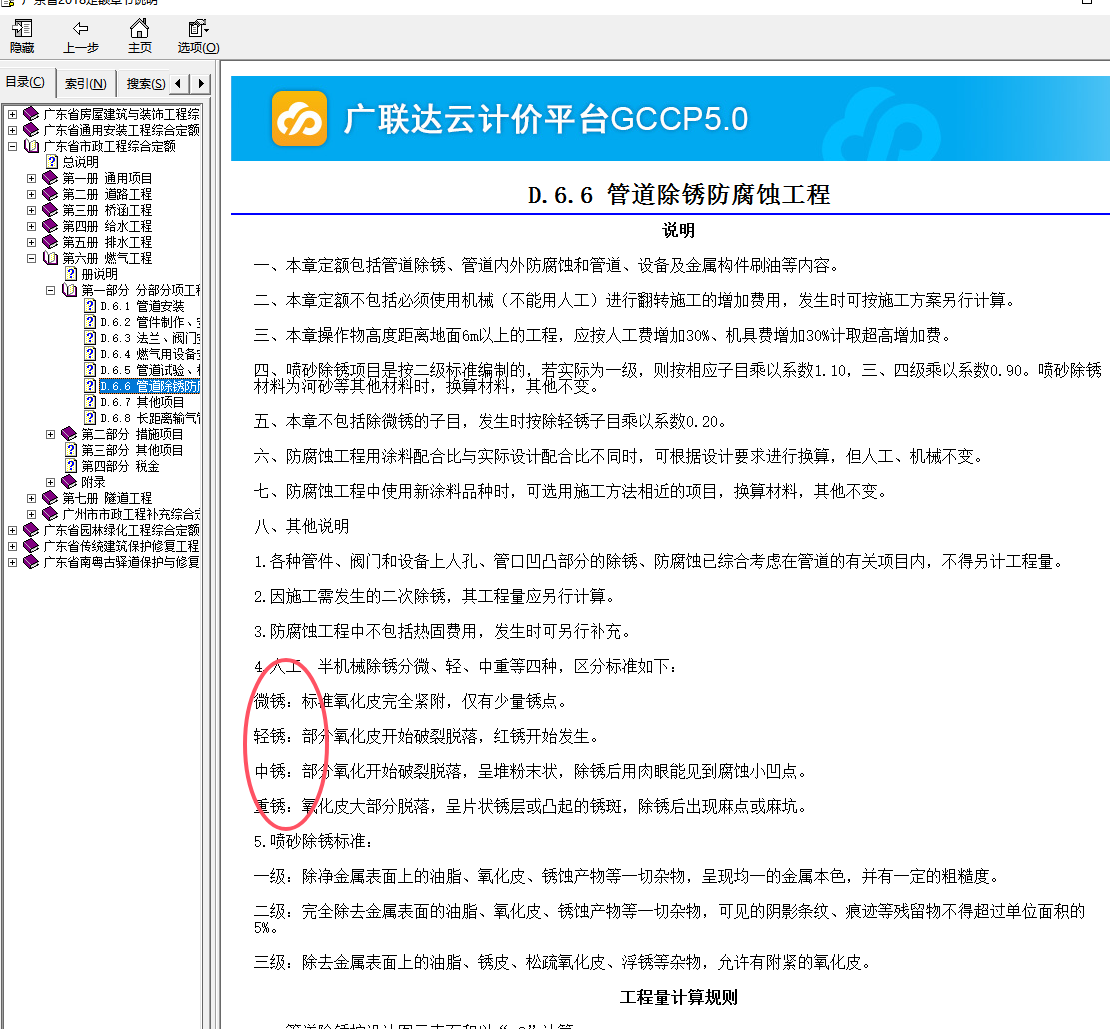
Task: Click the book icon of 第四册 给水工程
Action: (50, 226)
